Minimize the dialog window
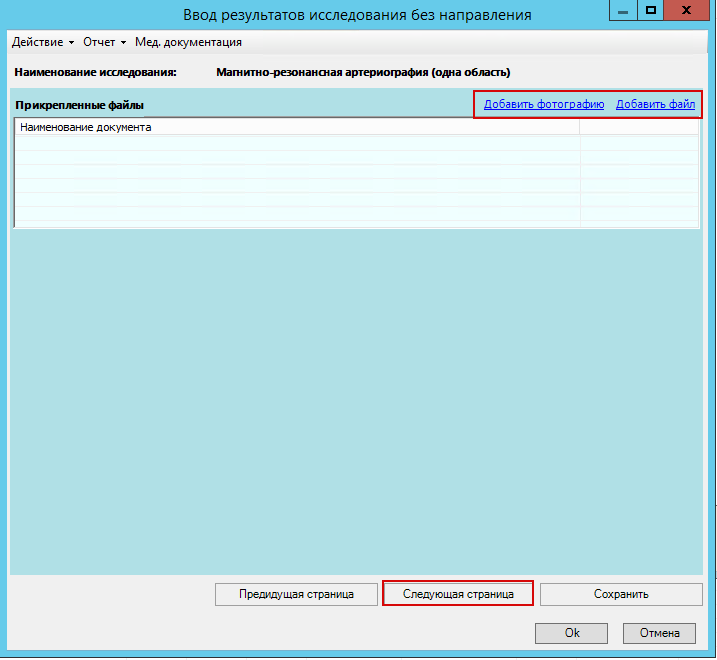 point(622,11)
